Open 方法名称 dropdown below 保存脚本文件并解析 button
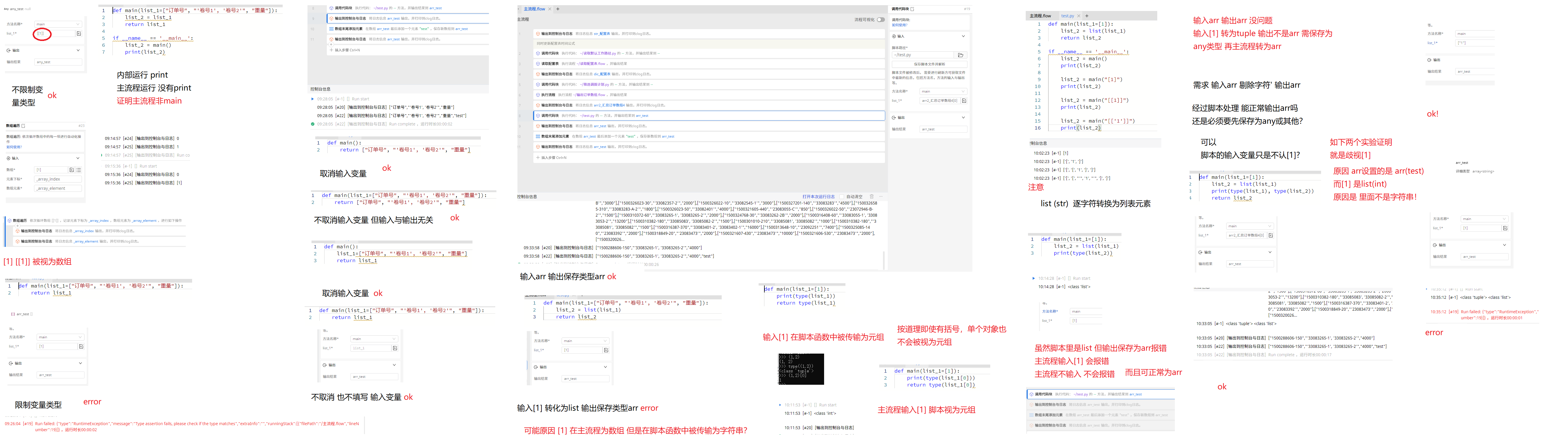Screen dimensions: 1568x443 click(x=944, y=91)
